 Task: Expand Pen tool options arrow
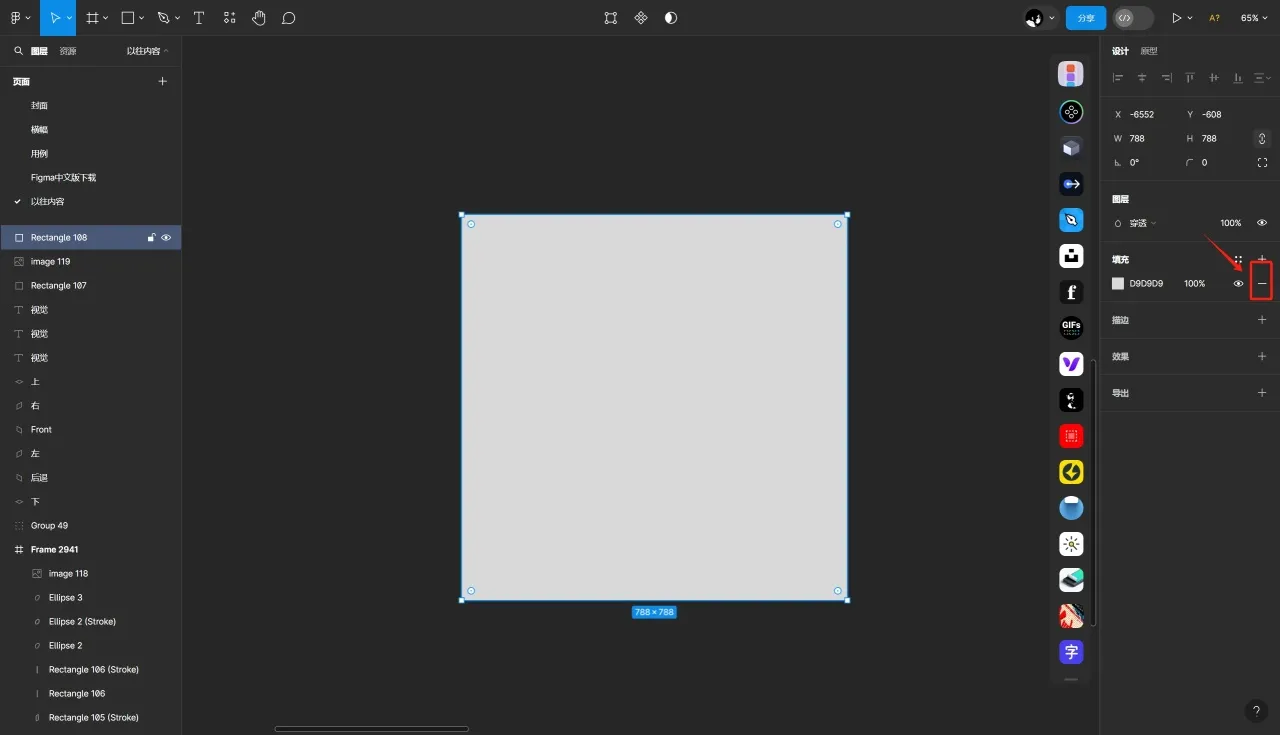[178, 18]
